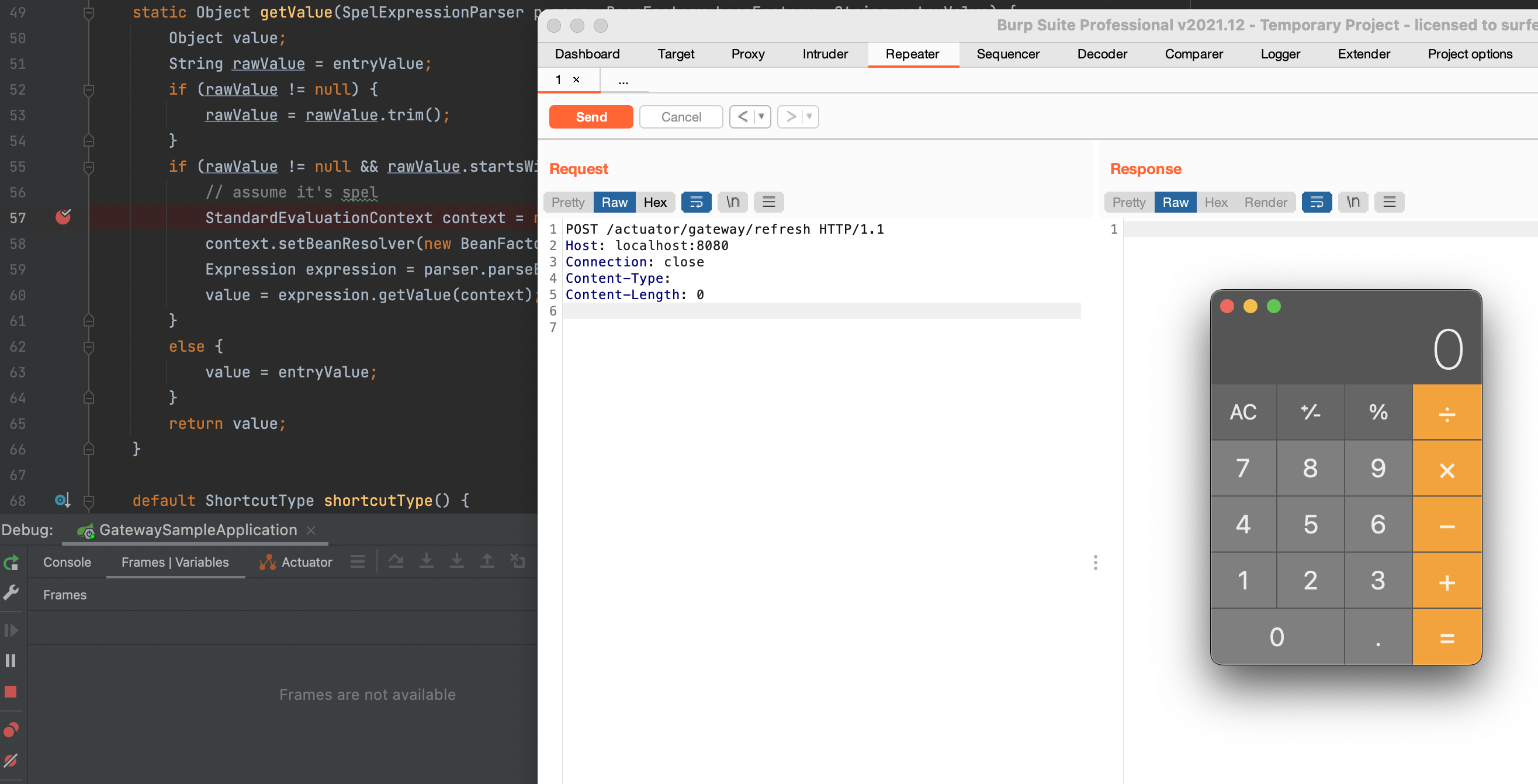Select Pretty view in Request pane
This screenshot has width=1538, height=784.
coord(568,202)
